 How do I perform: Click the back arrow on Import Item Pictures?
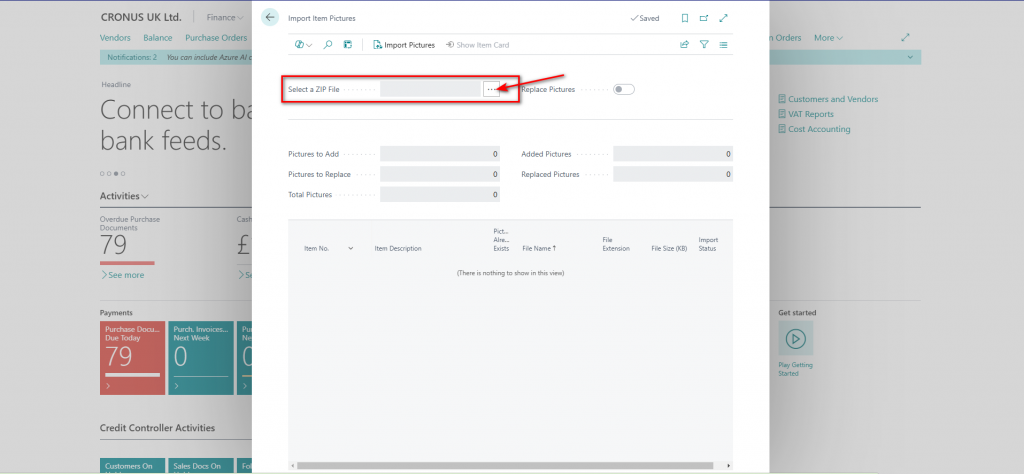(270, 18)
